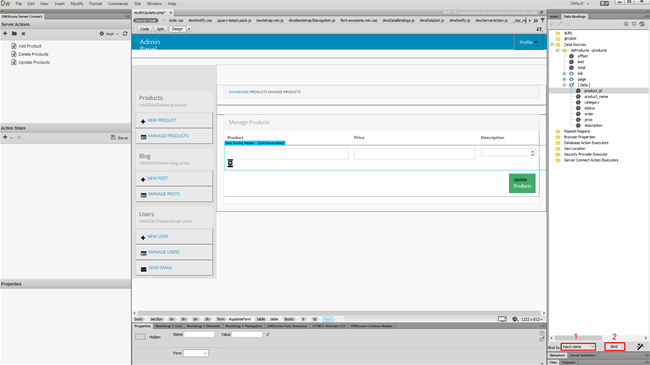Open the Server Connect Action Executors folder
This screenshot has width=650, height=365.
(591, 160)
